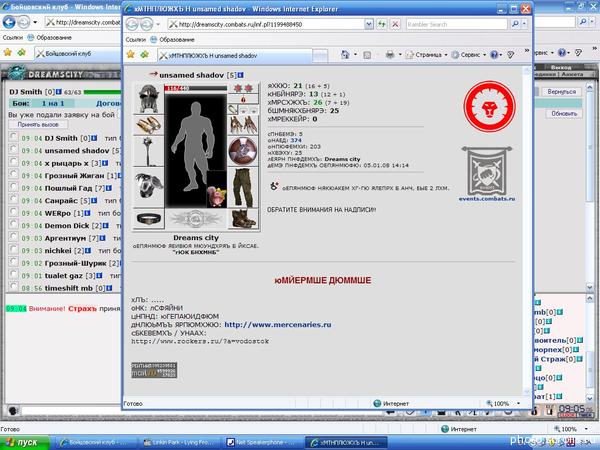This screenshot has height=450, width=600.
Task: Click the golden bracers equipment slot
Action: coord(148,125)
